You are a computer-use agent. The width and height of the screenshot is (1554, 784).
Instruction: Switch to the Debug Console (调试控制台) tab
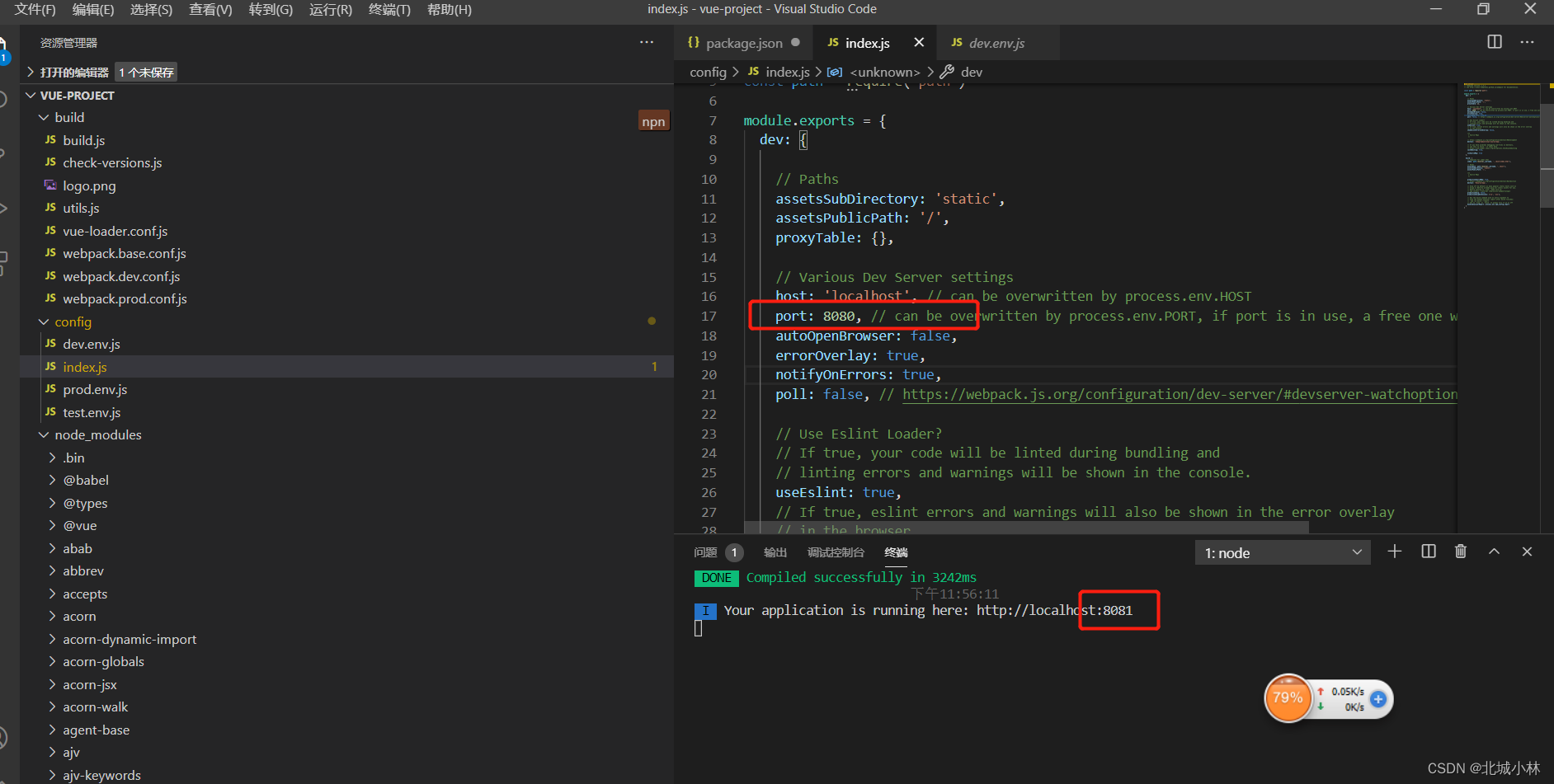[836, 552]
